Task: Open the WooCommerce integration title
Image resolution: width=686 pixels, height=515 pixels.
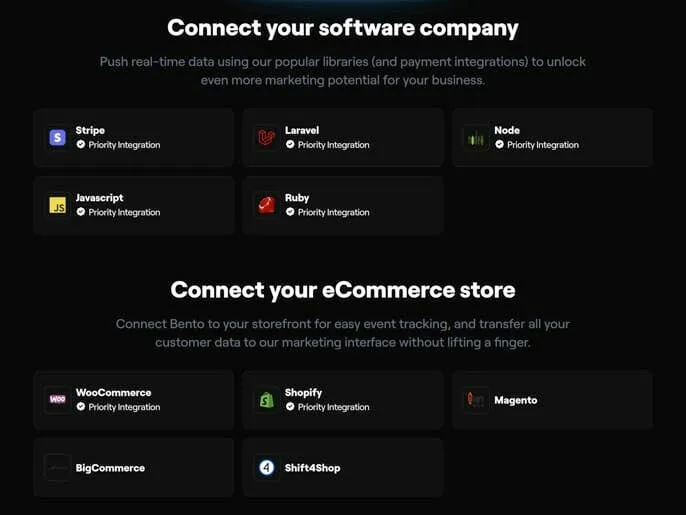Action: click(x=114, y=393)
